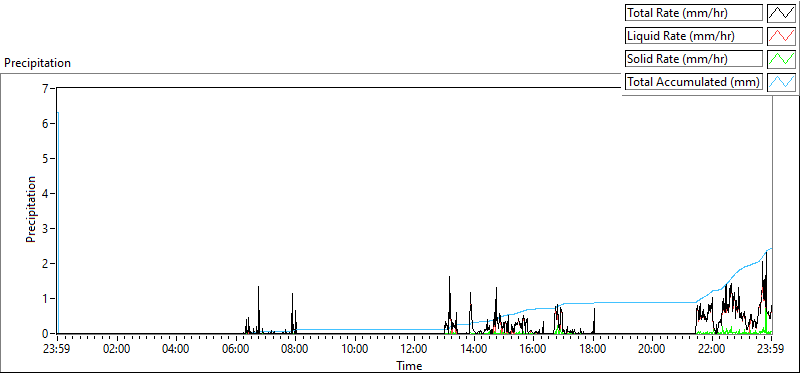Click the 0 value on the y-axis
This screenshot has width=800, height=373.
coord(45,334)
